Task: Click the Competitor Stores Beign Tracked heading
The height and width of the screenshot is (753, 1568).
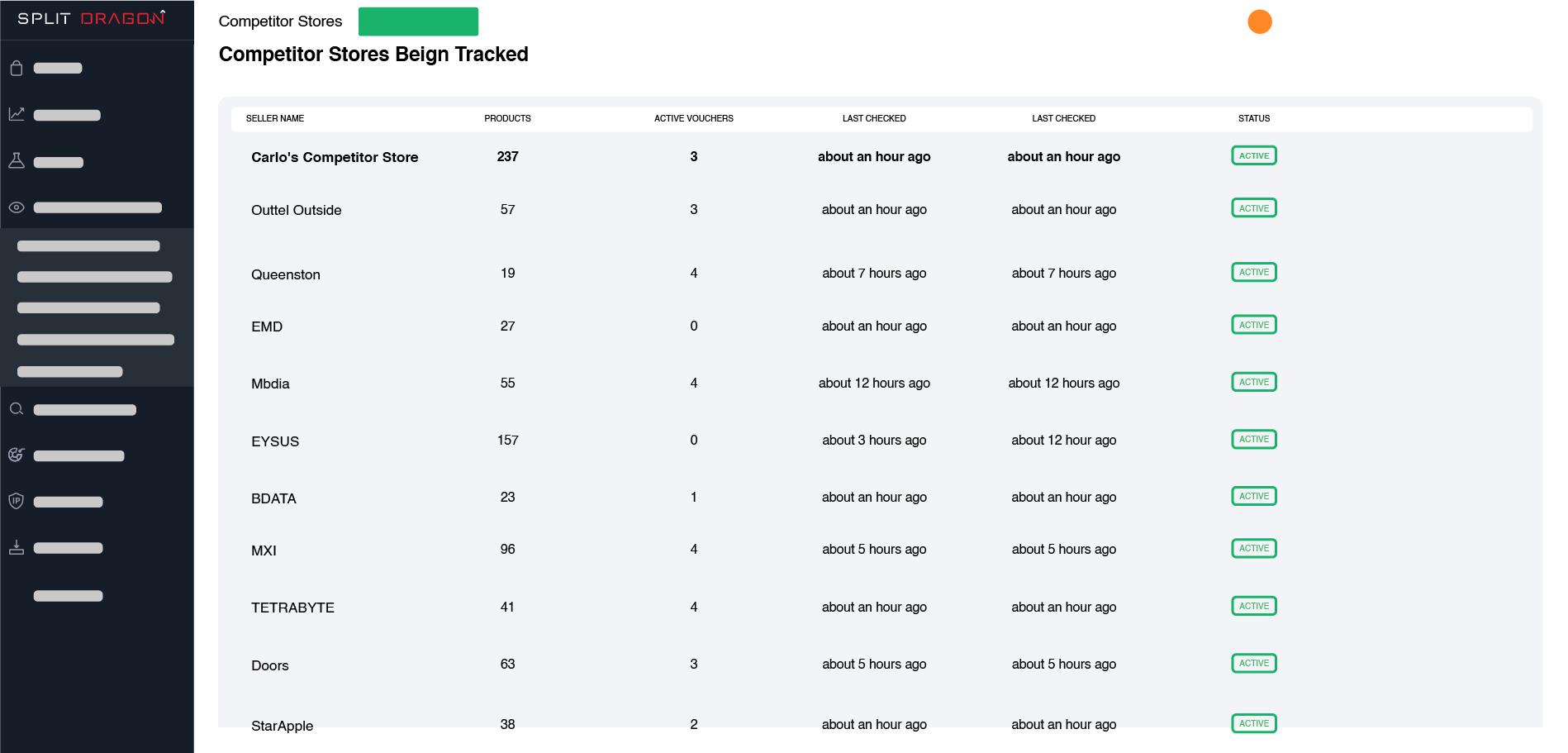Action: point(373,54)
